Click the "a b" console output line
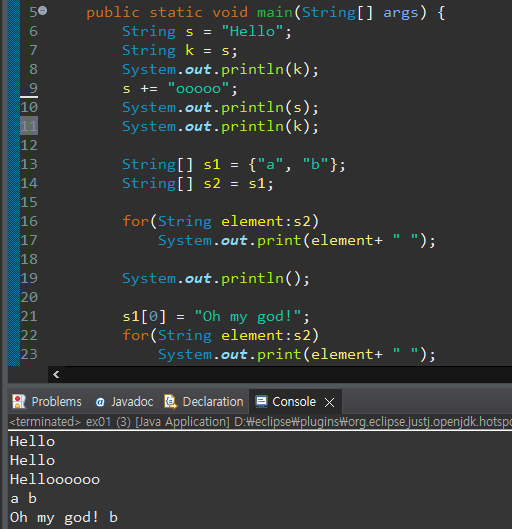 [x=23, y=498]
